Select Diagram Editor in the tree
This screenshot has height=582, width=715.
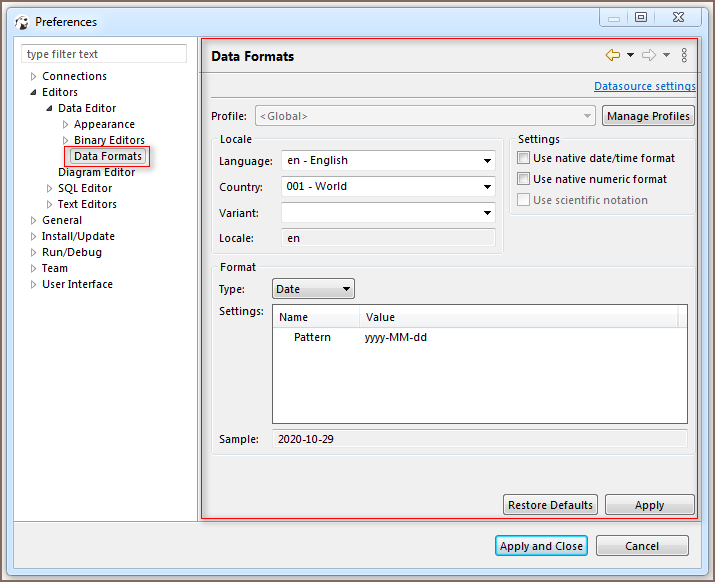coord(96,172)
